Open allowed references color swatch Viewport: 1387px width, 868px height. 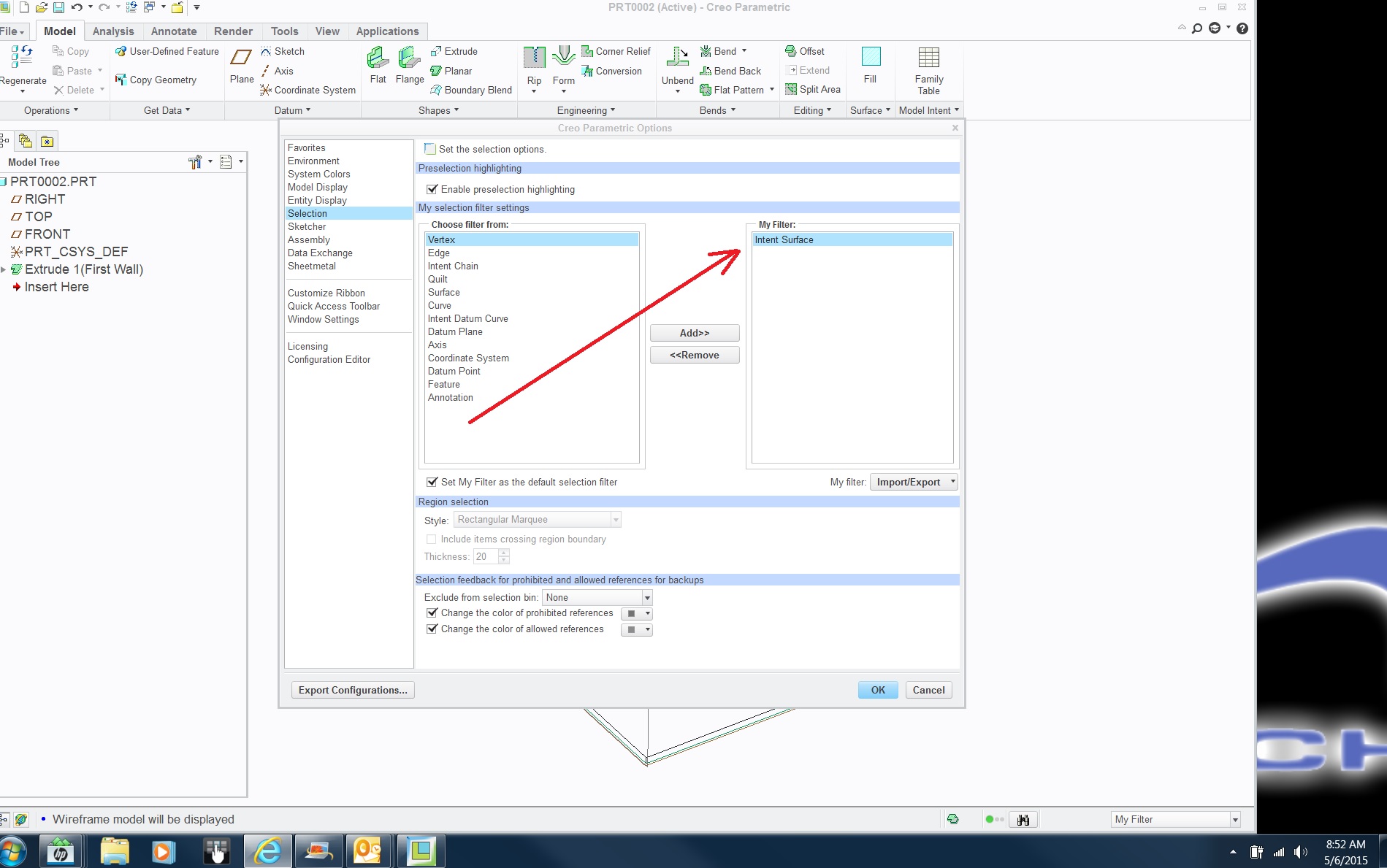(x=636, y=629)
